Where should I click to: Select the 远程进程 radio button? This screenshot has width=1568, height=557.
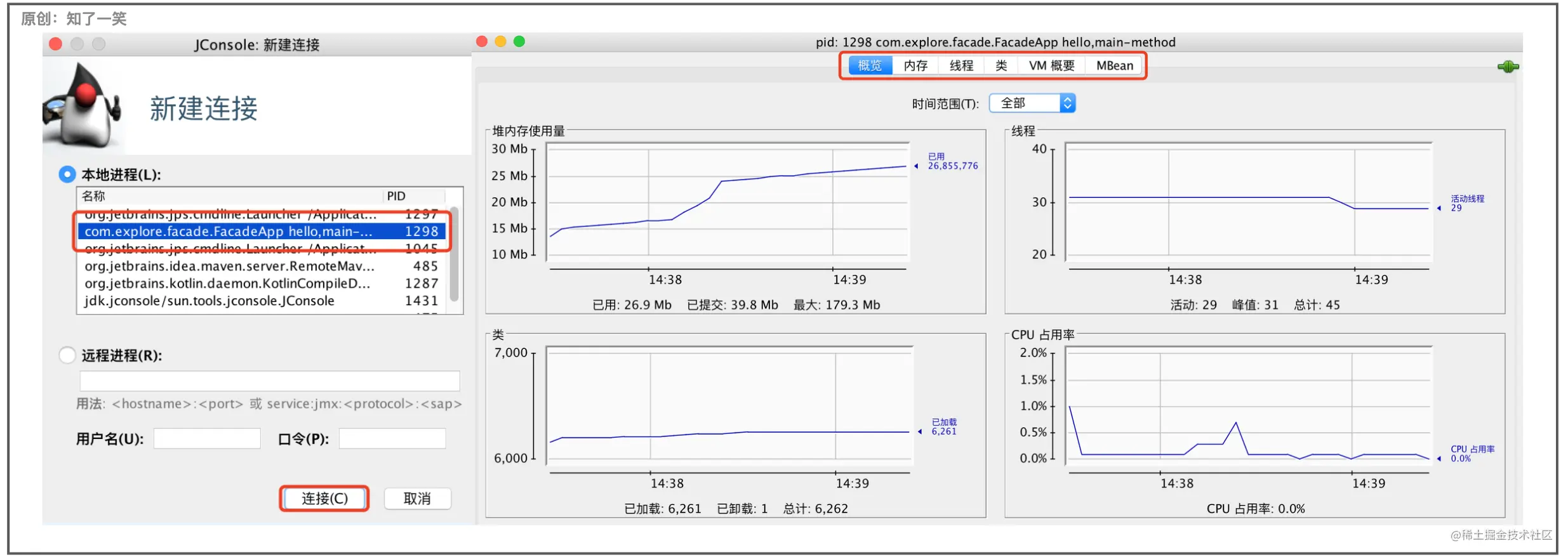click(67, 355)
